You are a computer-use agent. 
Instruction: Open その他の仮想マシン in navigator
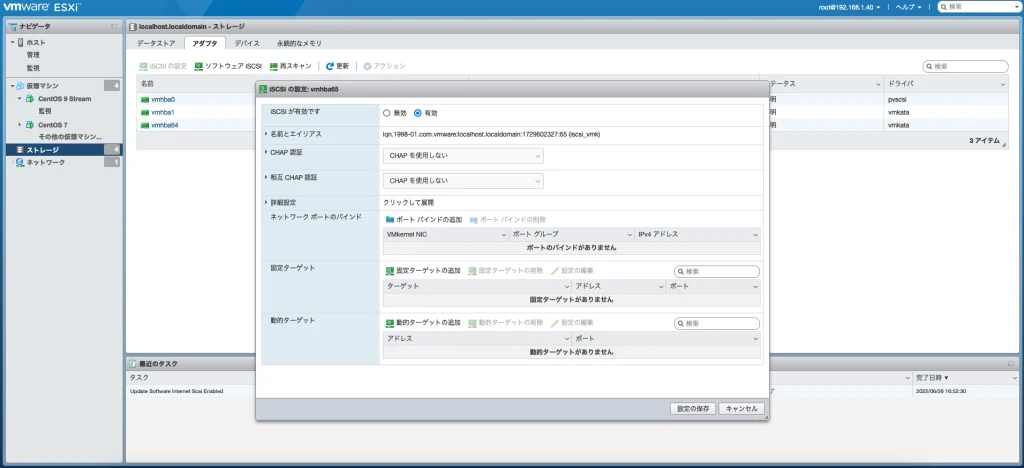pyautogui.click(x=71, y=136)
